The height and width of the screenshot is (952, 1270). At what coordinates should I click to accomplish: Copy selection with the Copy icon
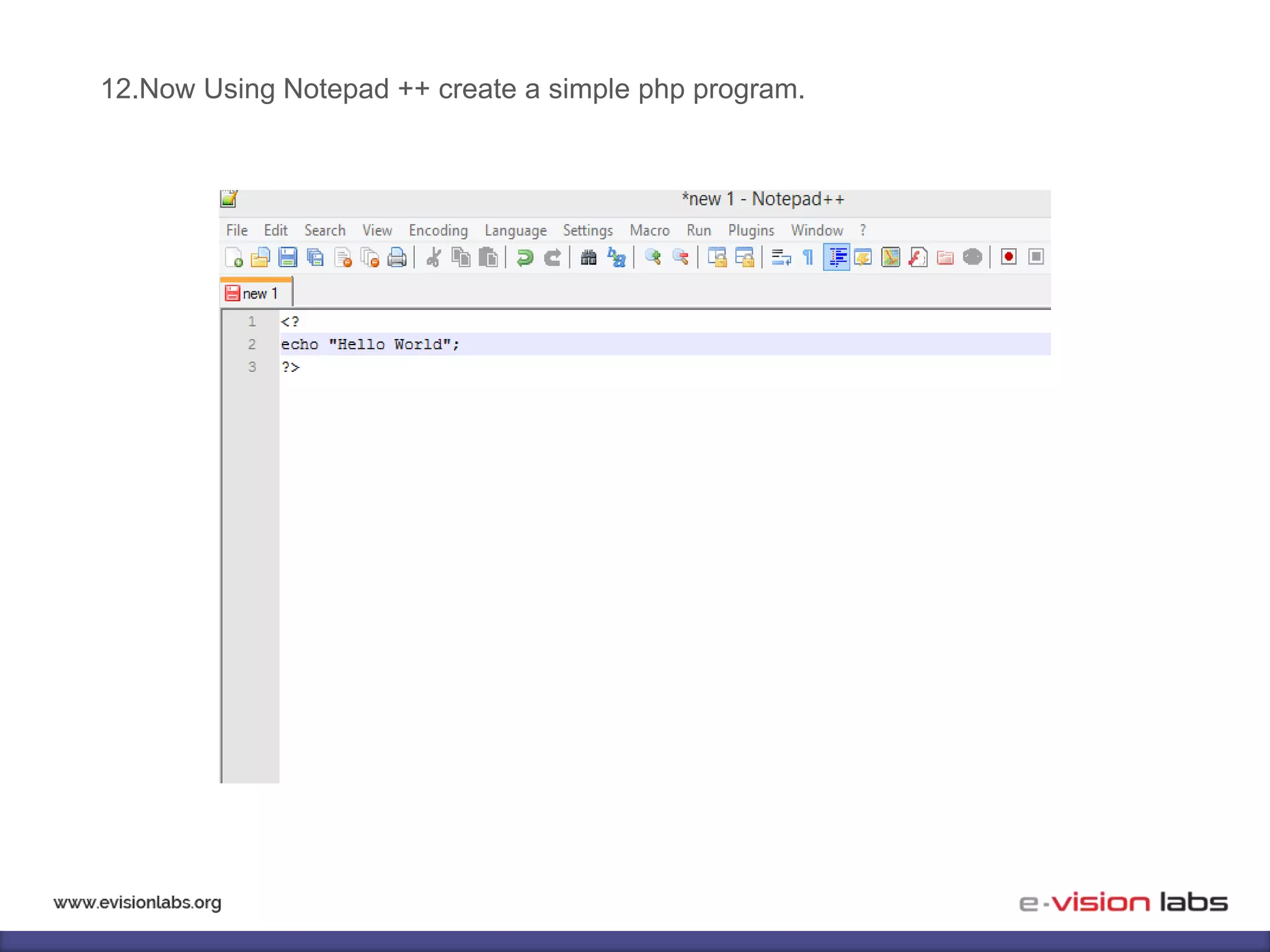coord(461,257)
